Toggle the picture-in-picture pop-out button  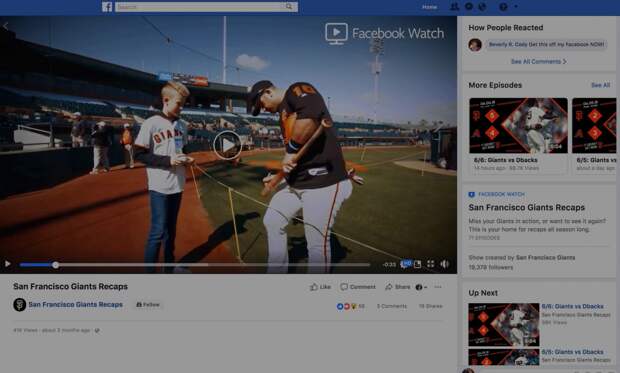[418, 264]
